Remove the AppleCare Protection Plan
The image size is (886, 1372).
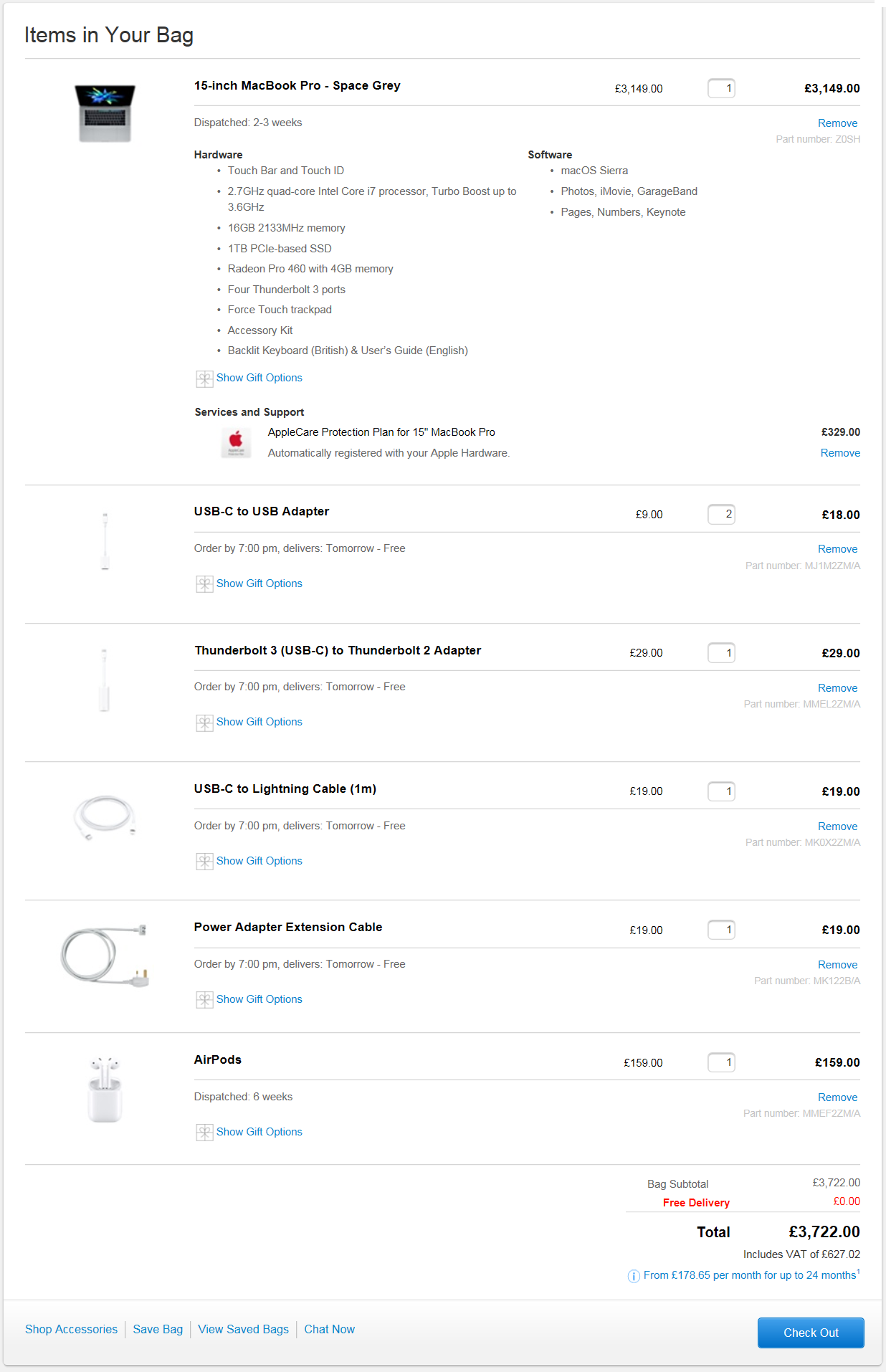click(840, 453)
